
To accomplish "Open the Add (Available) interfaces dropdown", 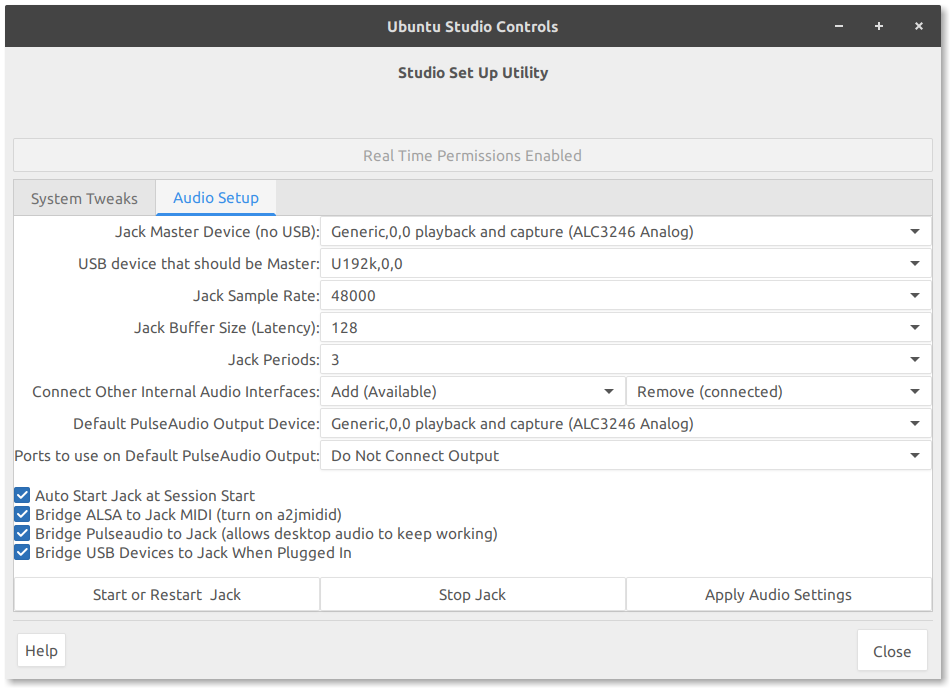I will click(x=472, y=392).
